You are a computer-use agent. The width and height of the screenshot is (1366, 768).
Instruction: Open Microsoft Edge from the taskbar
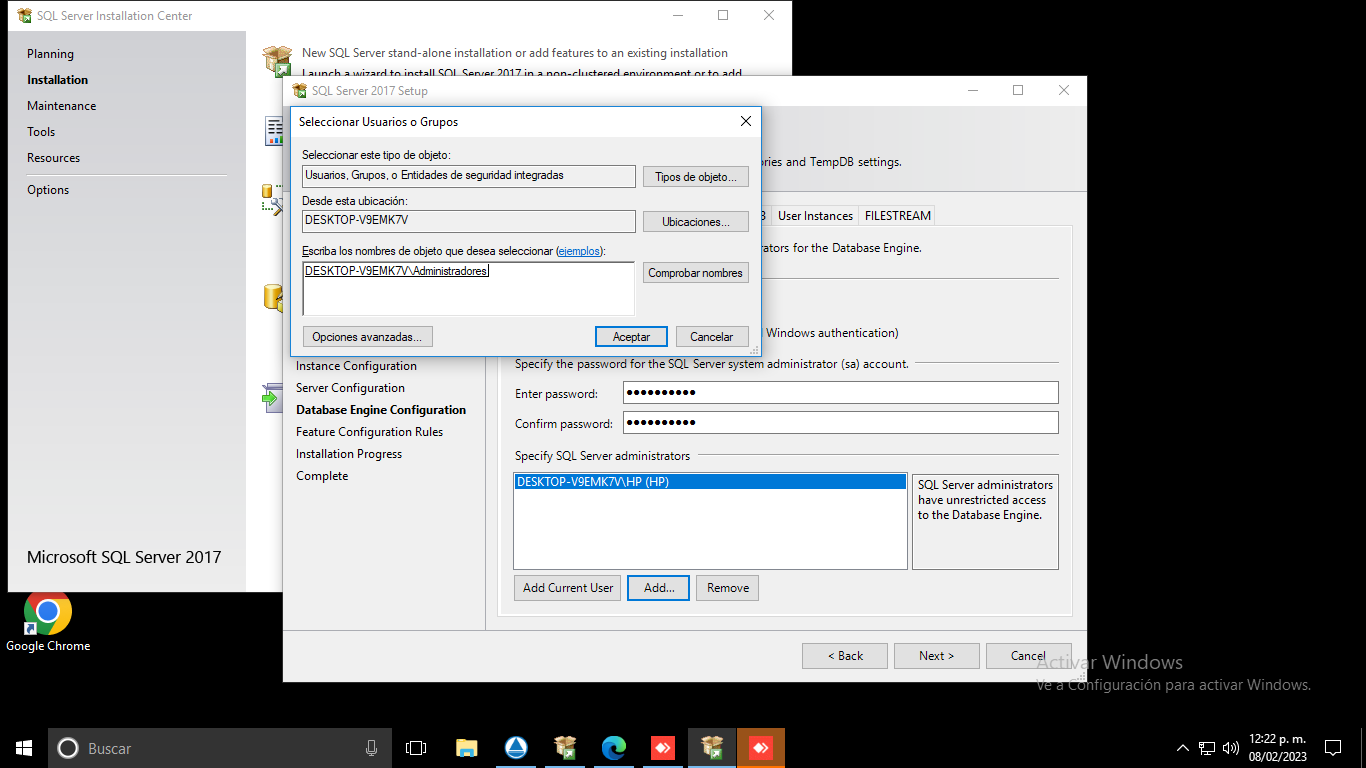pos(614,748)
